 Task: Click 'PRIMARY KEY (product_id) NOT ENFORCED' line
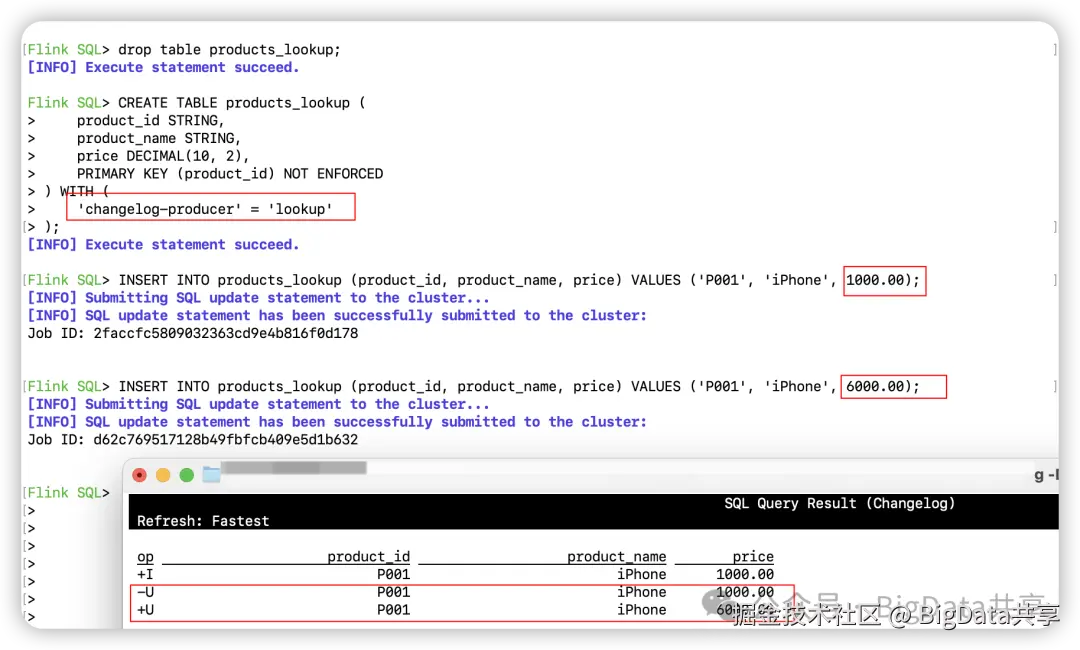[230, 174]
